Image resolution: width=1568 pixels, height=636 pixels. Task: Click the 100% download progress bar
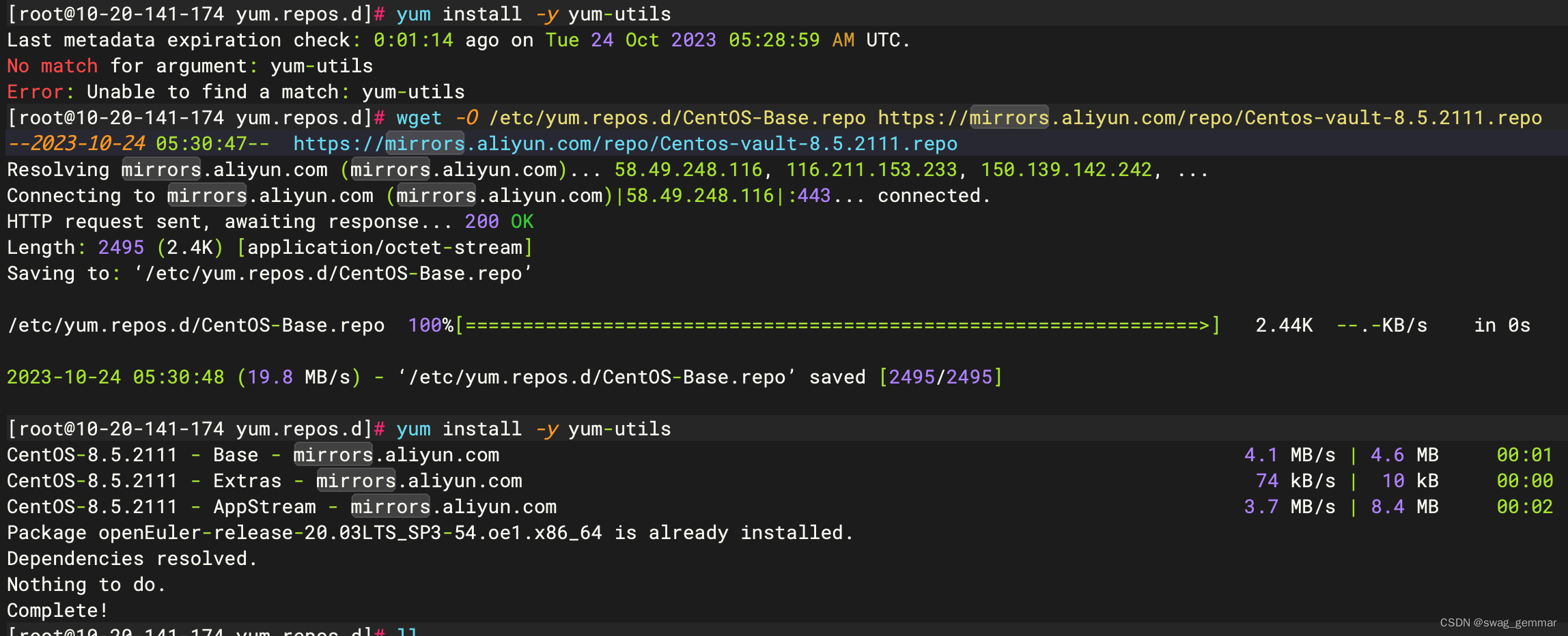(837, 325)
